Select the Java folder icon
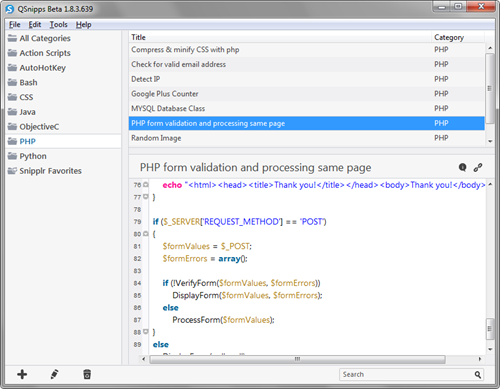 click(x=12, y=112)
